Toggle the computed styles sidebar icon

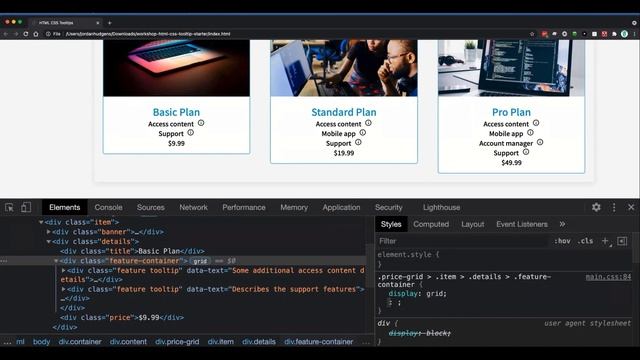pyautogui.click(x=622, y=241)
